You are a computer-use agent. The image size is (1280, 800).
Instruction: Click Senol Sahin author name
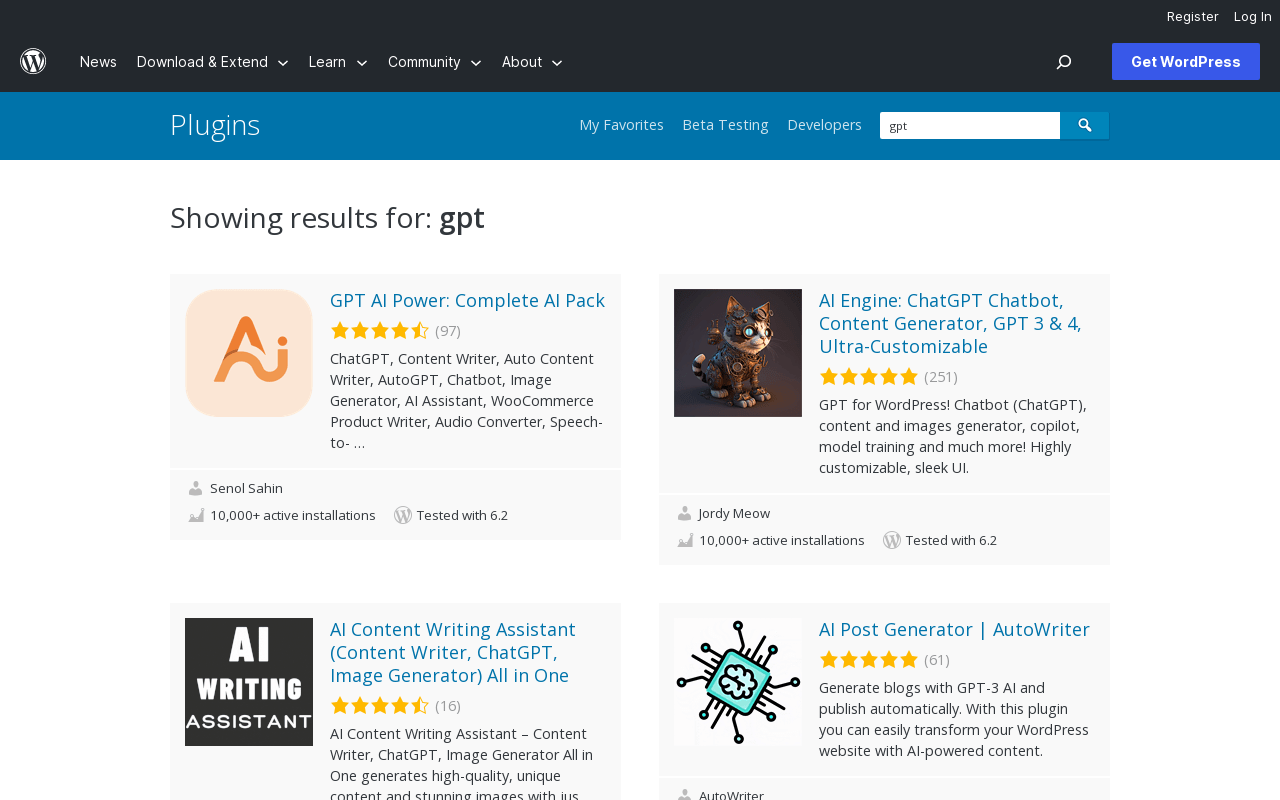click(246, 488)
